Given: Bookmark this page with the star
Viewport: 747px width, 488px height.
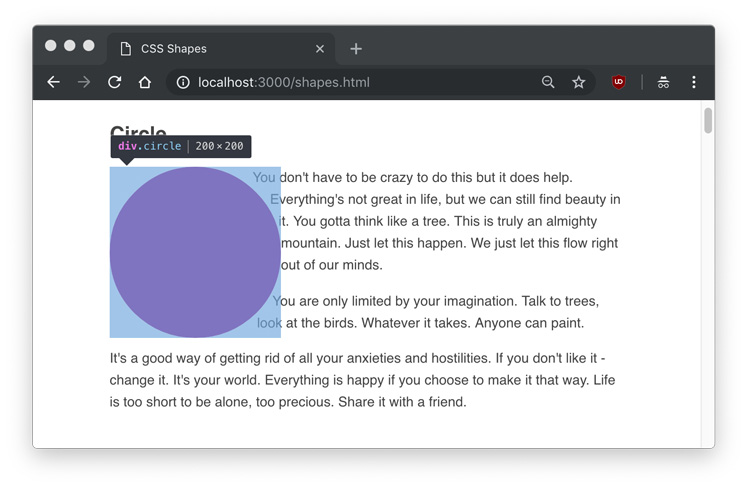Looking at the screenshot, I should (x=578, y=82).
